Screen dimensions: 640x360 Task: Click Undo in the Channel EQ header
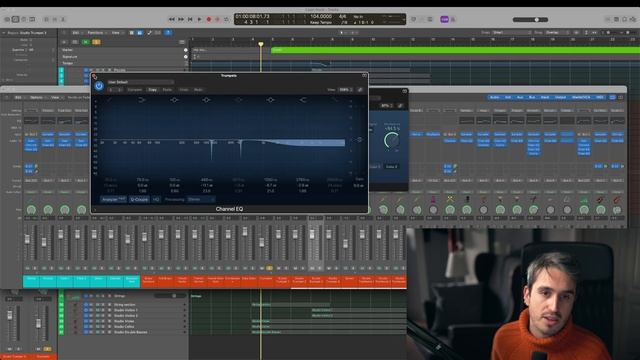(x=184, y=89)
